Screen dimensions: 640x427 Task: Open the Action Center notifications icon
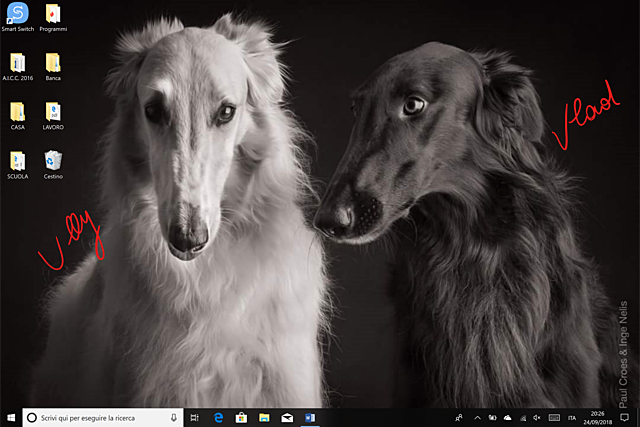(624, 418)
